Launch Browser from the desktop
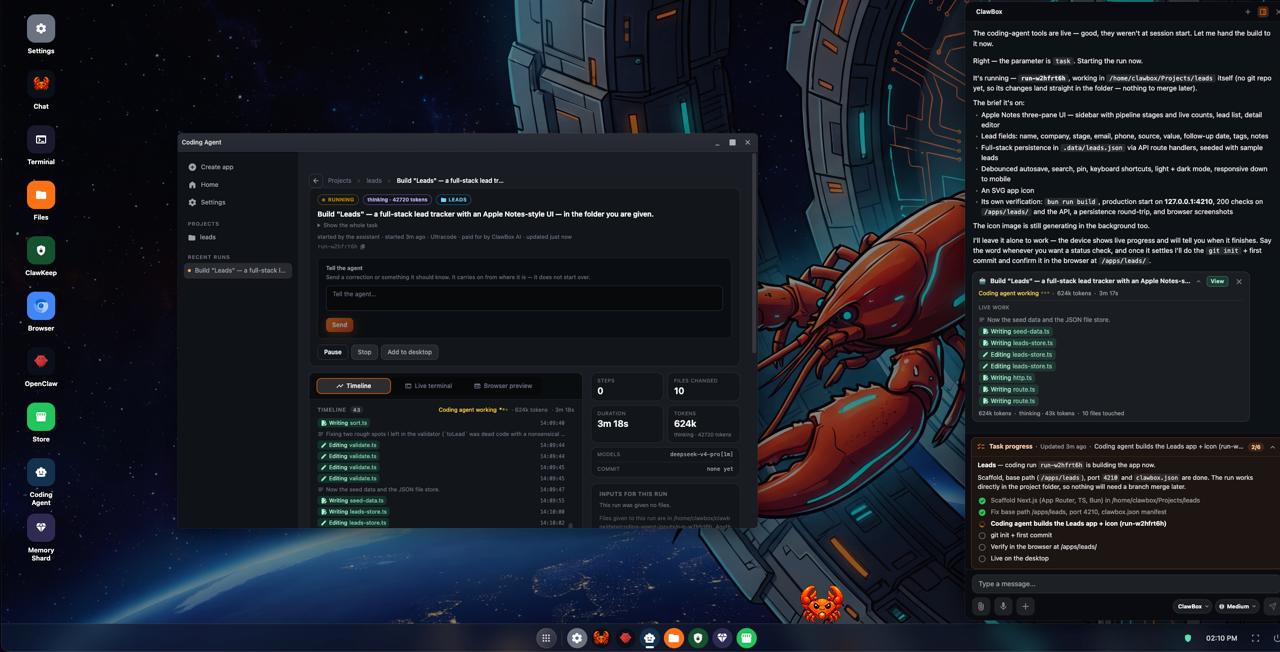 click(x=41, y=306)
